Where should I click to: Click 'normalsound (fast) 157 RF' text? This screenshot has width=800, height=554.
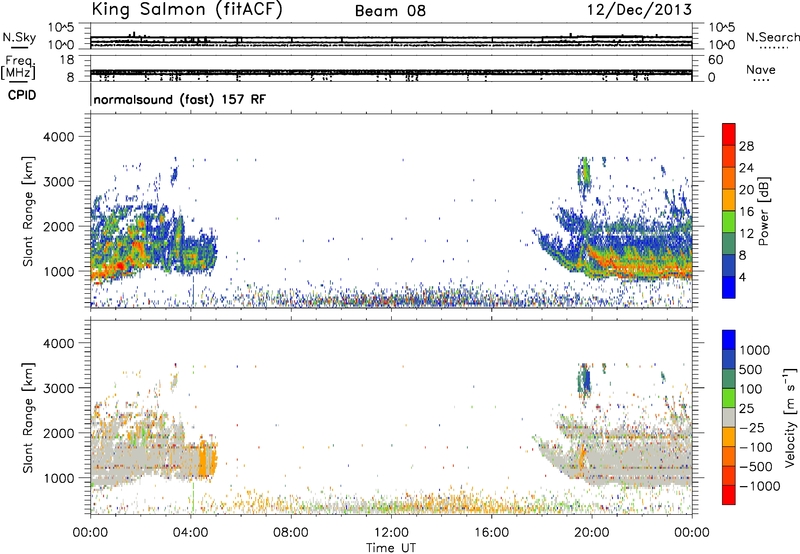point(180,99)
